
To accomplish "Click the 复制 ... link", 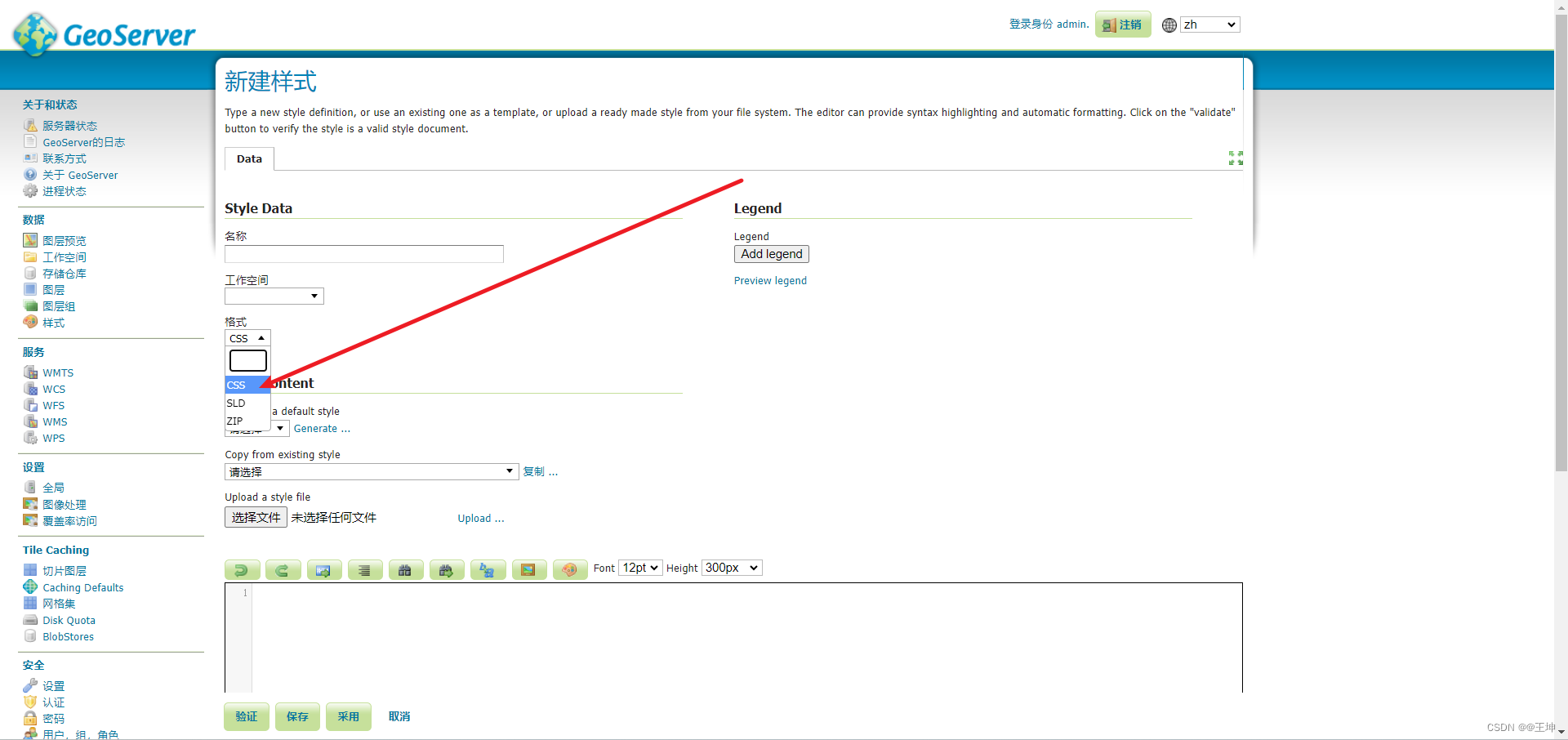I will click(541, 471).
